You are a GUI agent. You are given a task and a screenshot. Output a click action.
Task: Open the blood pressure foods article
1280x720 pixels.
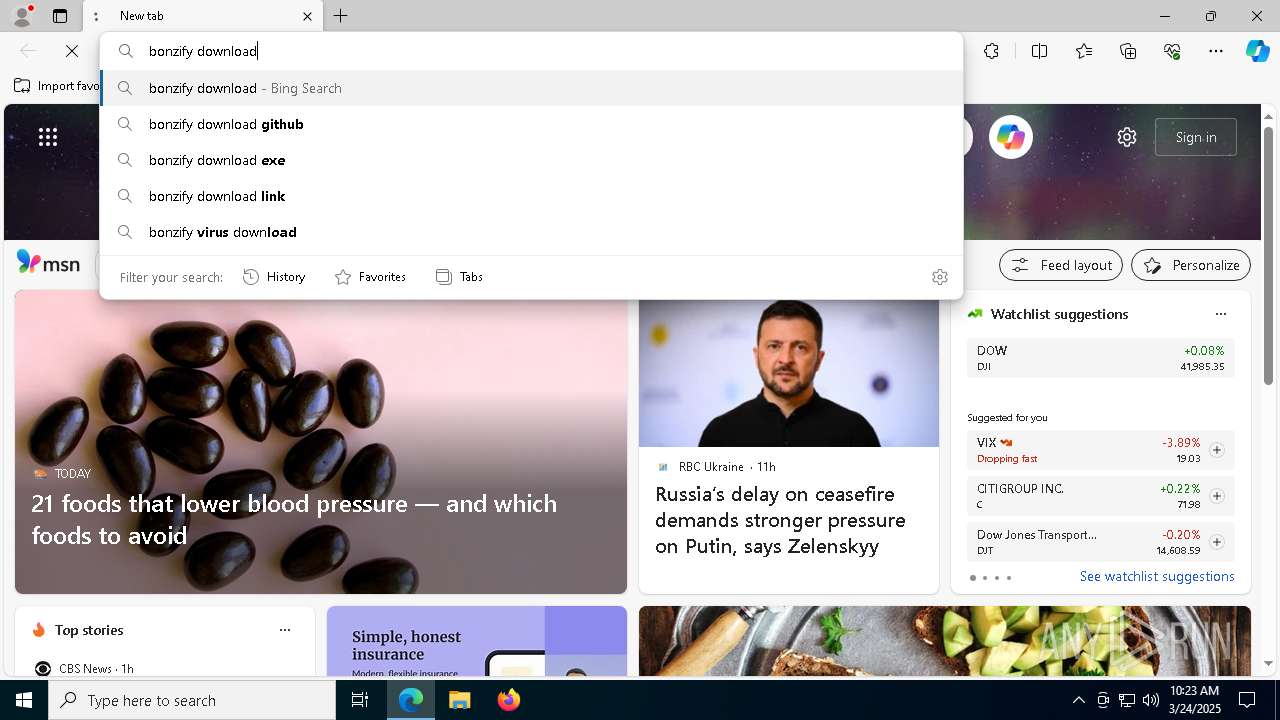(321, 442)
